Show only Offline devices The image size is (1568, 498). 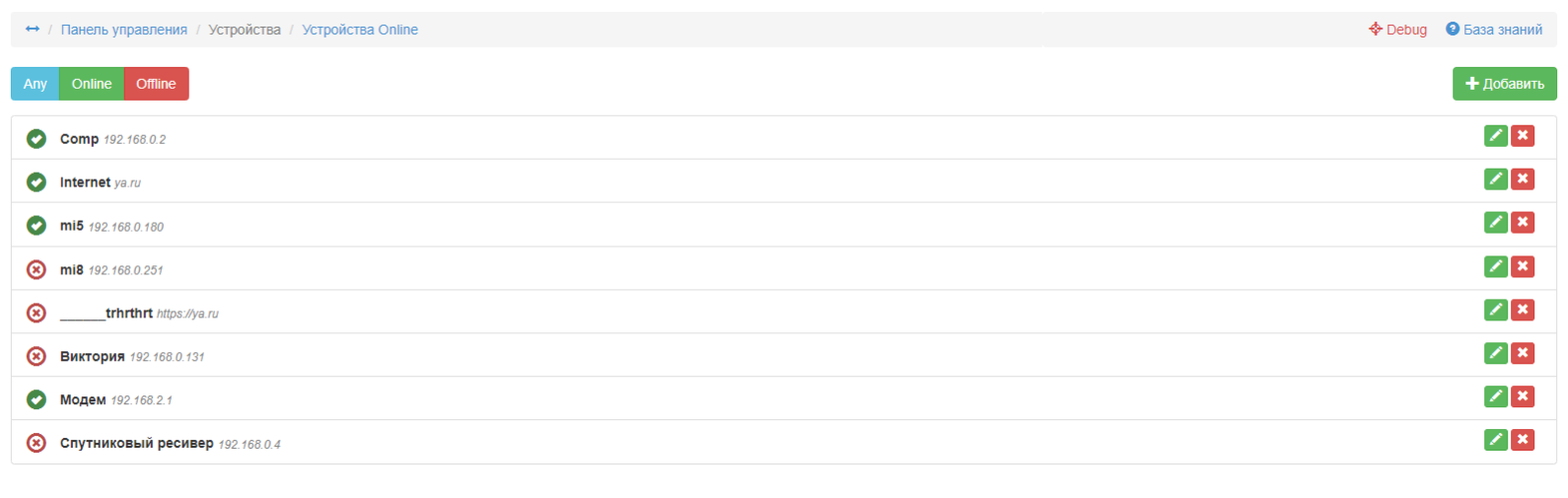(156, 84)
